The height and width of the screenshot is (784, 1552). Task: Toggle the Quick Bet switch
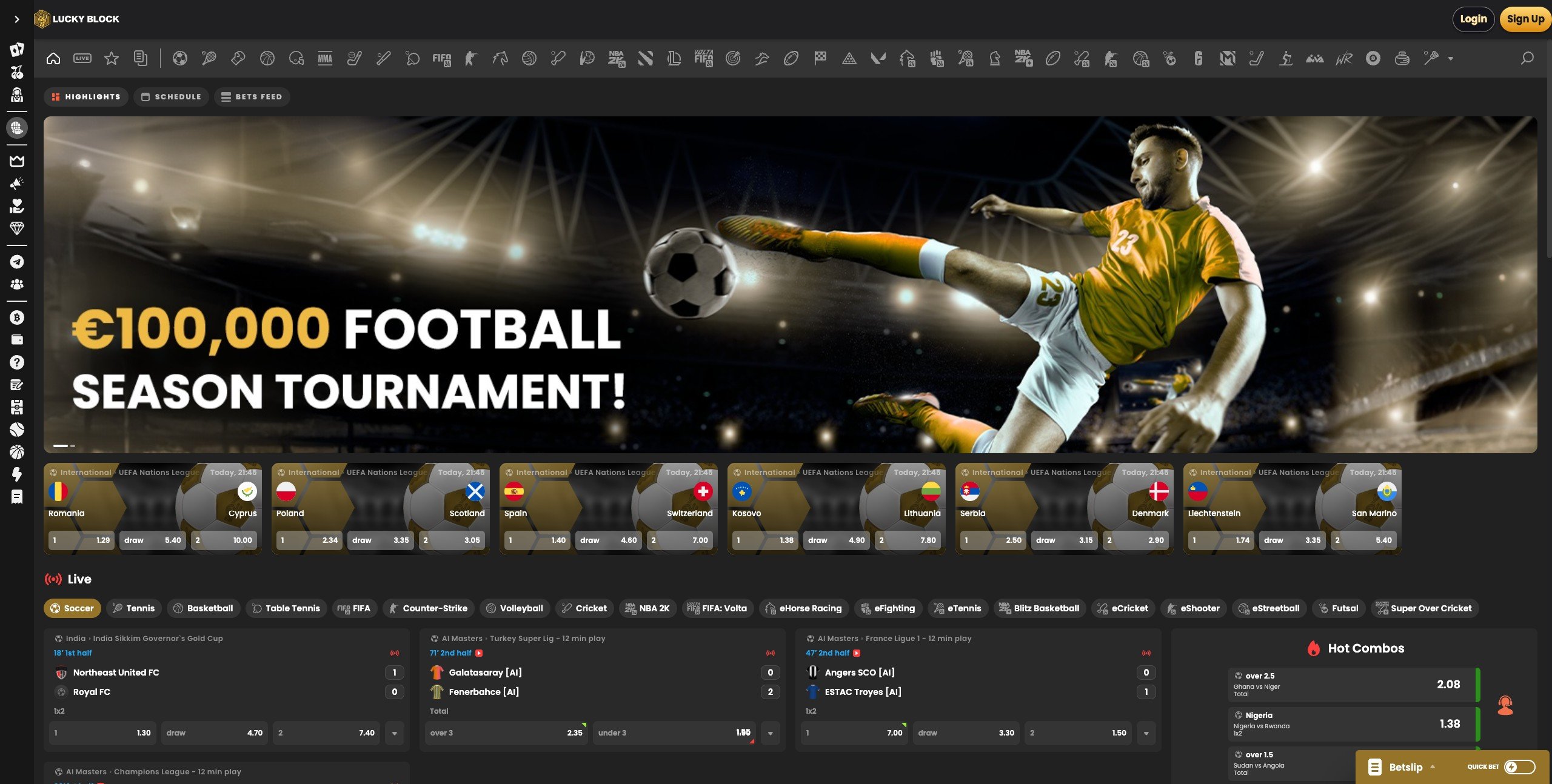pyautogui.click(x=1520, y=767)
